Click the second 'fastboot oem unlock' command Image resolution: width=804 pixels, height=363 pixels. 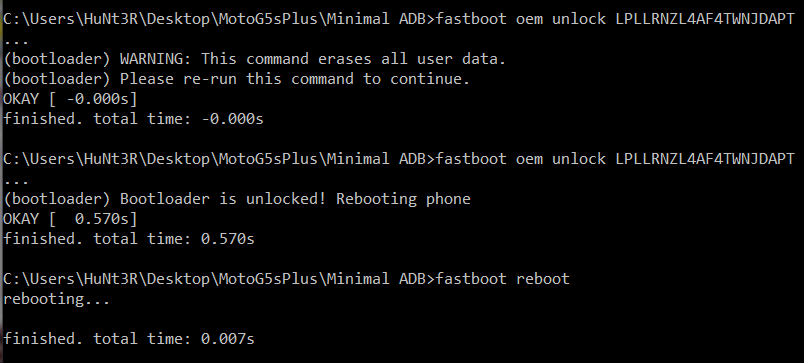(x=520, y=159)
